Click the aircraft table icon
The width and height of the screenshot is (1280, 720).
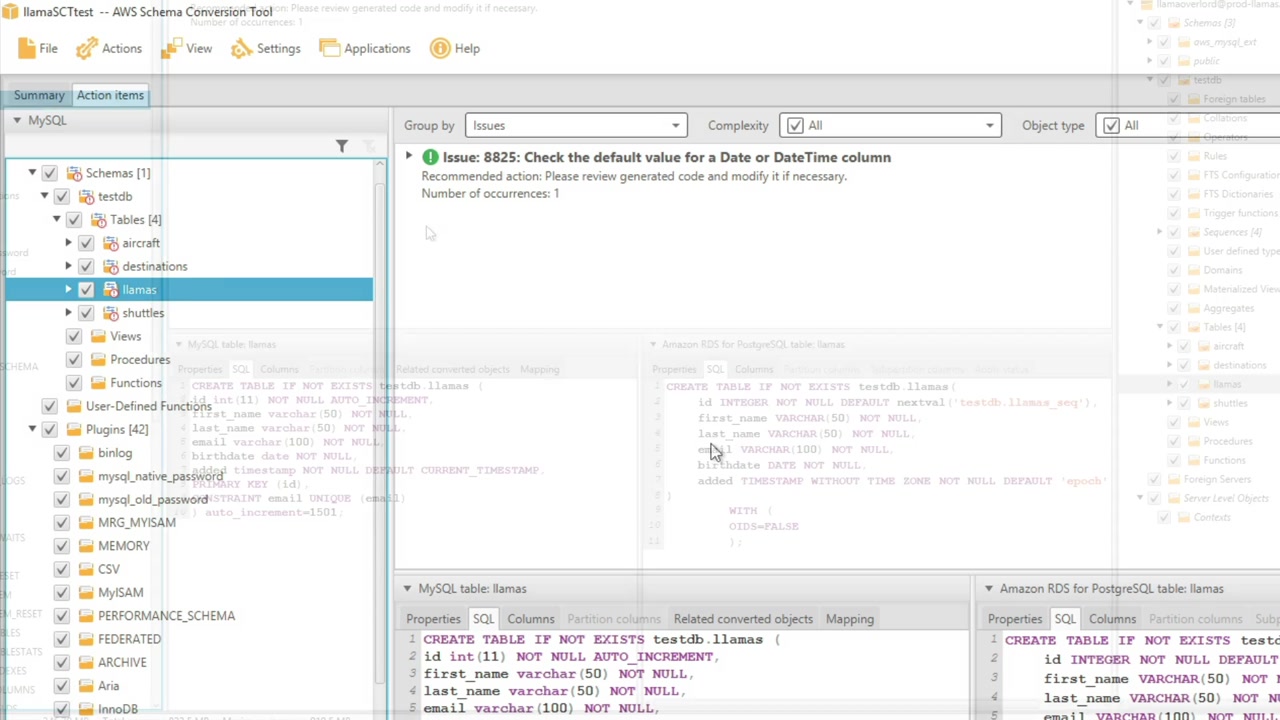tap(108, 243)
